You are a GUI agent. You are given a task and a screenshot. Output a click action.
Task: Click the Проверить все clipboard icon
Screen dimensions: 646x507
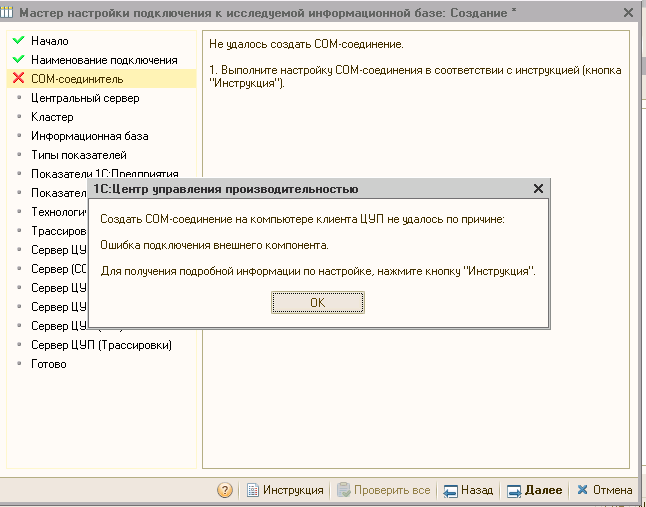click(343, 490)
